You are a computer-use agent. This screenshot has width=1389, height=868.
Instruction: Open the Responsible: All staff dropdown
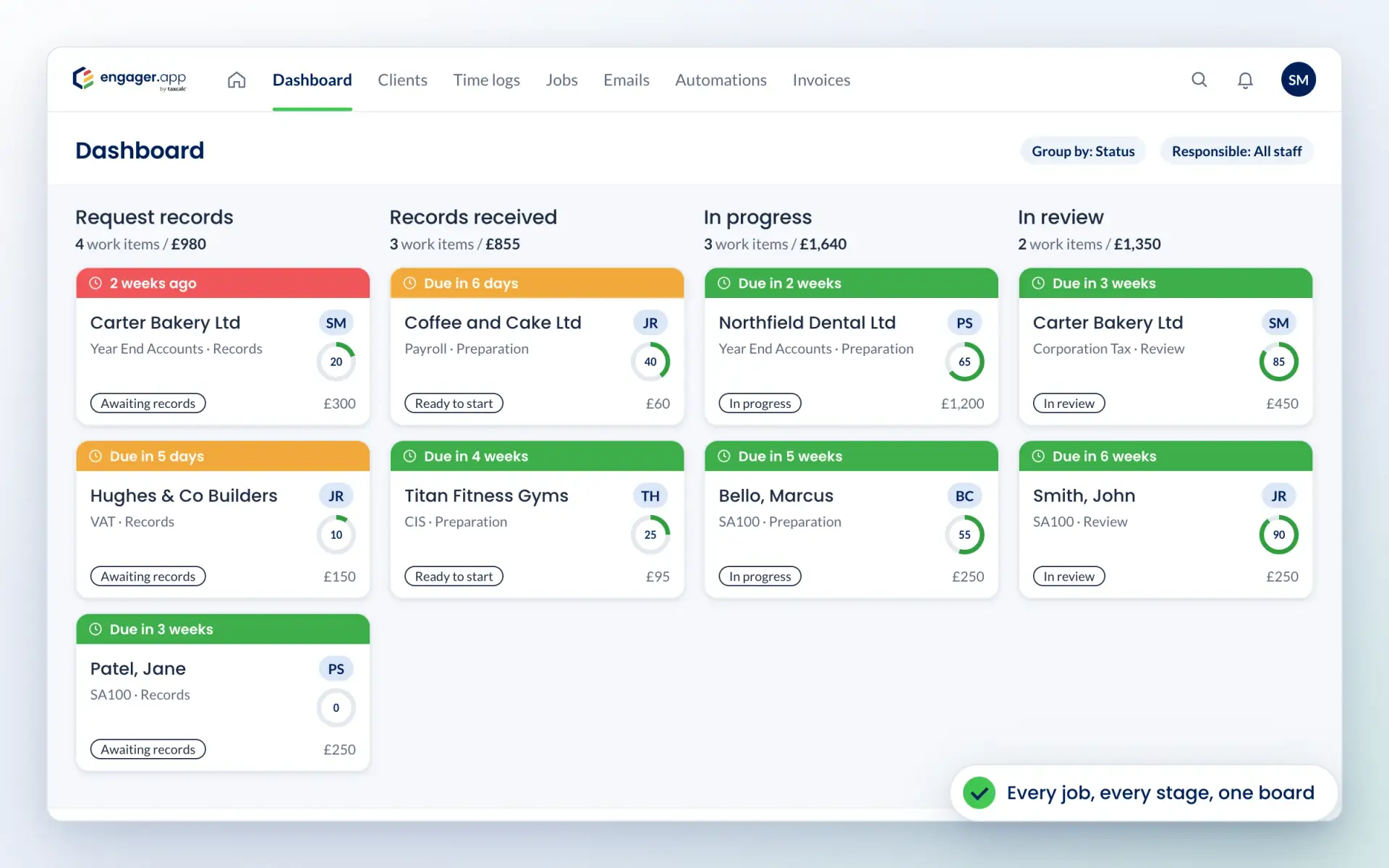click(1236, 151)
